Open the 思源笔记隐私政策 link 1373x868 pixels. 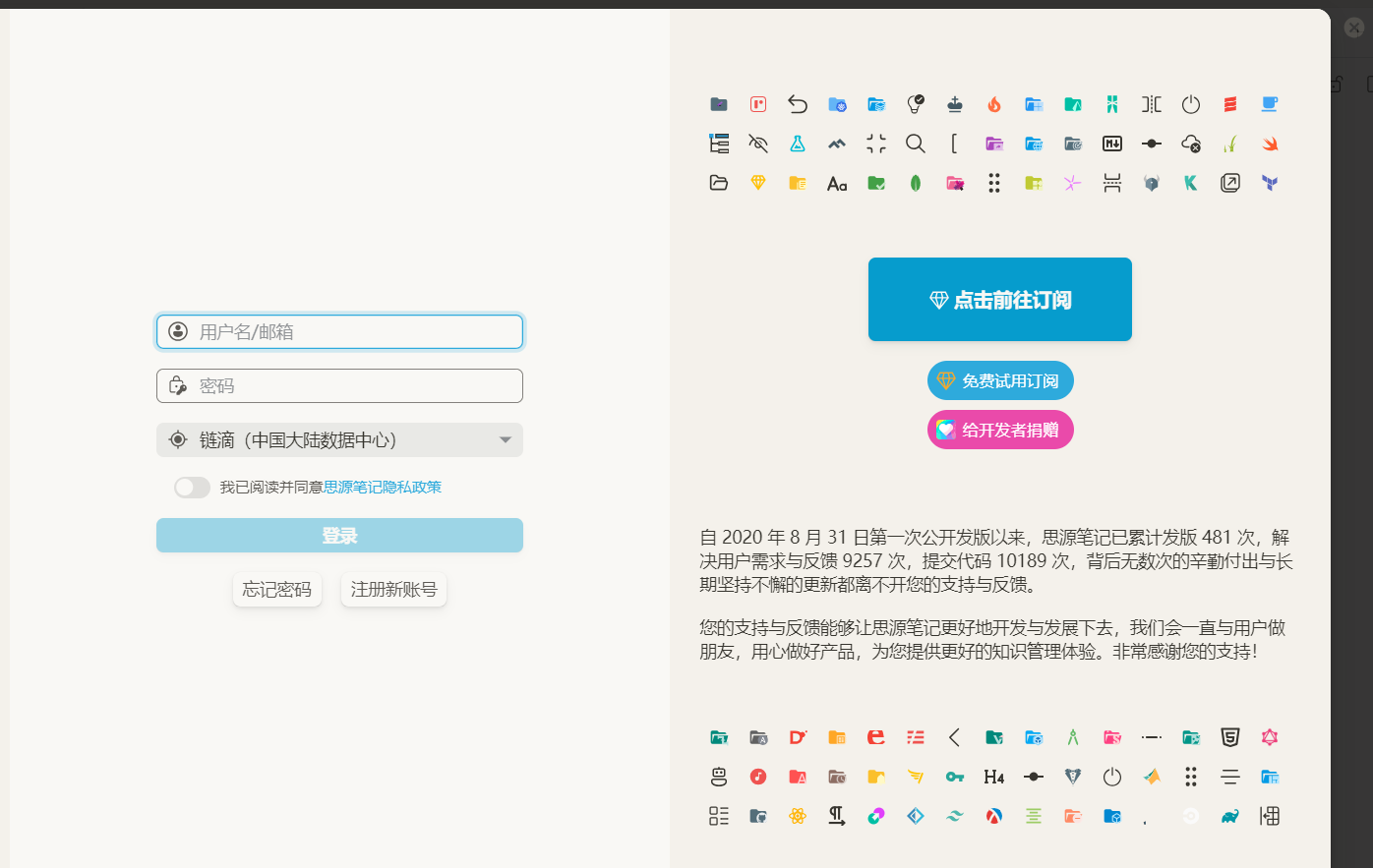pos(383,488)
